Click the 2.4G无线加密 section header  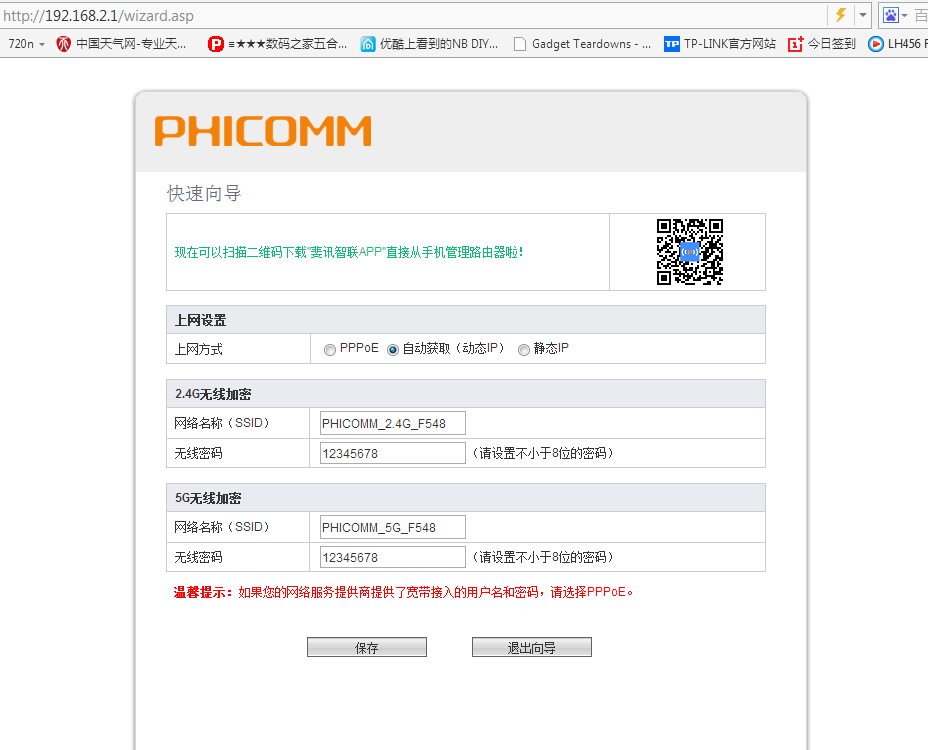pyautogui.click(x=466, y=394)
